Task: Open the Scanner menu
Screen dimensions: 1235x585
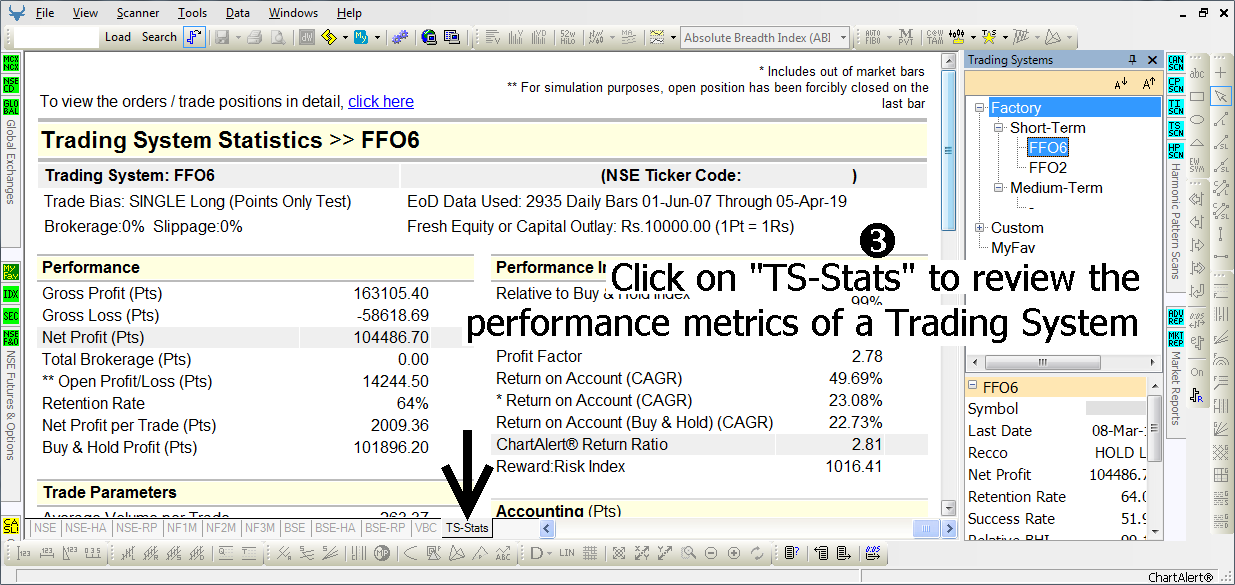Action: point(137,13)
